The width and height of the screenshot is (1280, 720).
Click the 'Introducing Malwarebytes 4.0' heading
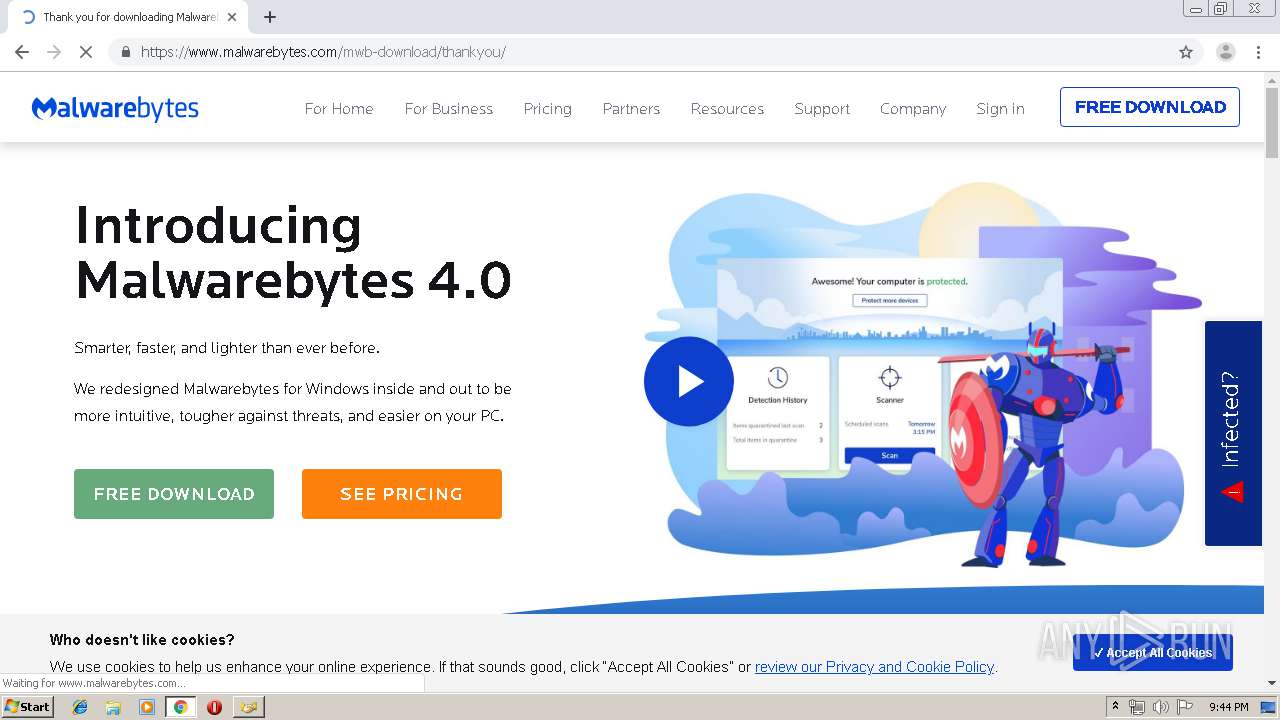click(293, 252)
